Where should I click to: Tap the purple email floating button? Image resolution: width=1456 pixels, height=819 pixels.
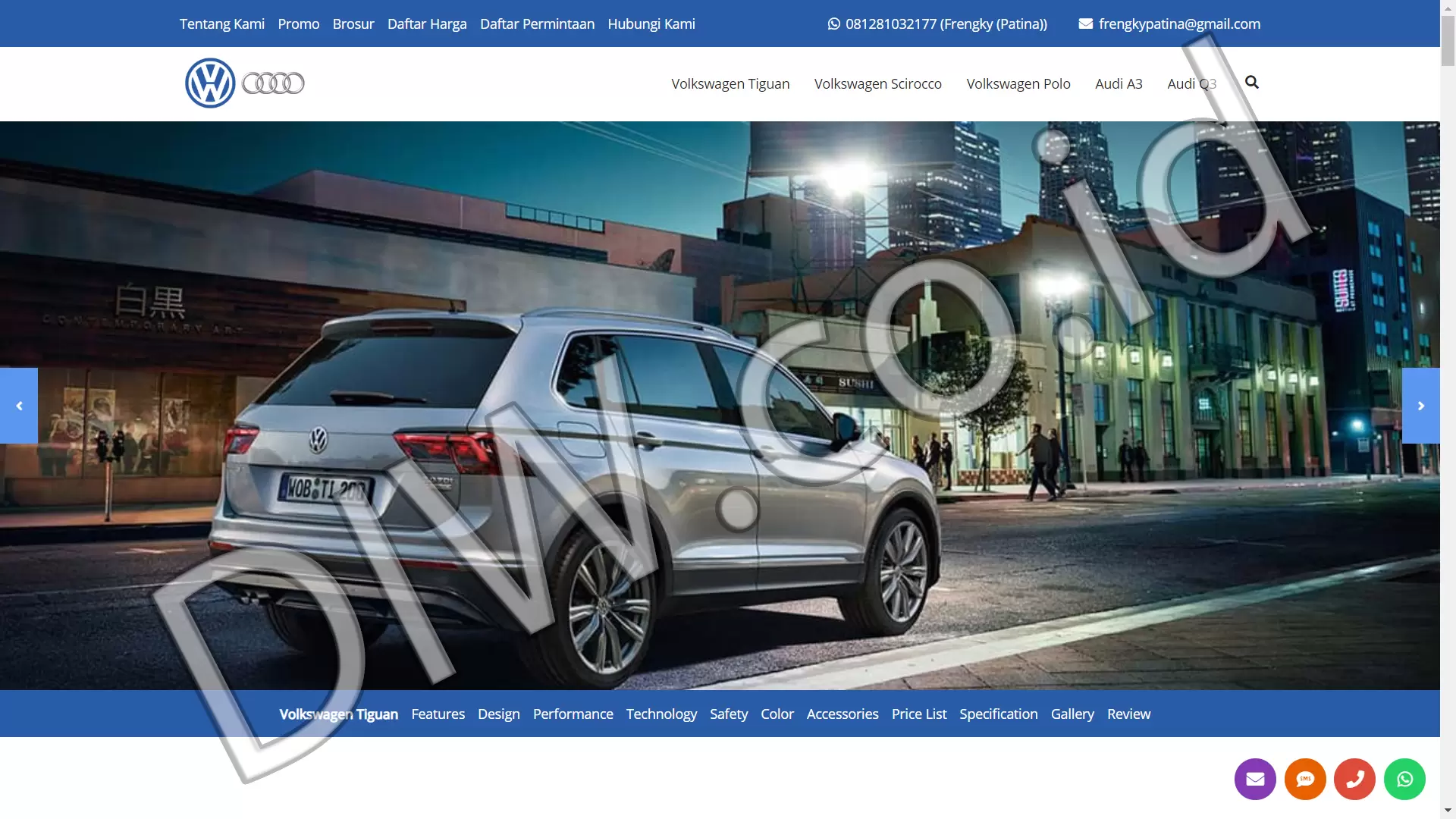1255,779
